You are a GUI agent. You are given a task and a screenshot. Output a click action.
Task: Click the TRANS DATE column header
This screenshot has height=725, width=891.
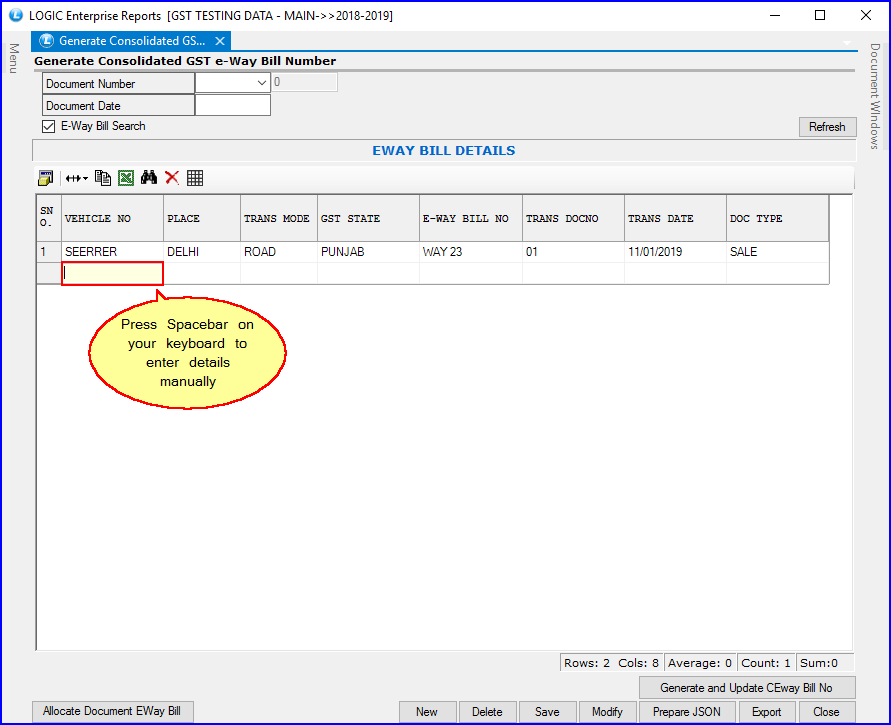point(676,218)
